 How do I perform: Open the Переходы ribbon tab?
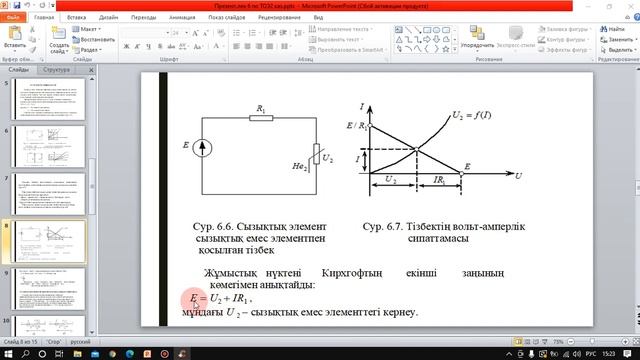coord(143,18)
